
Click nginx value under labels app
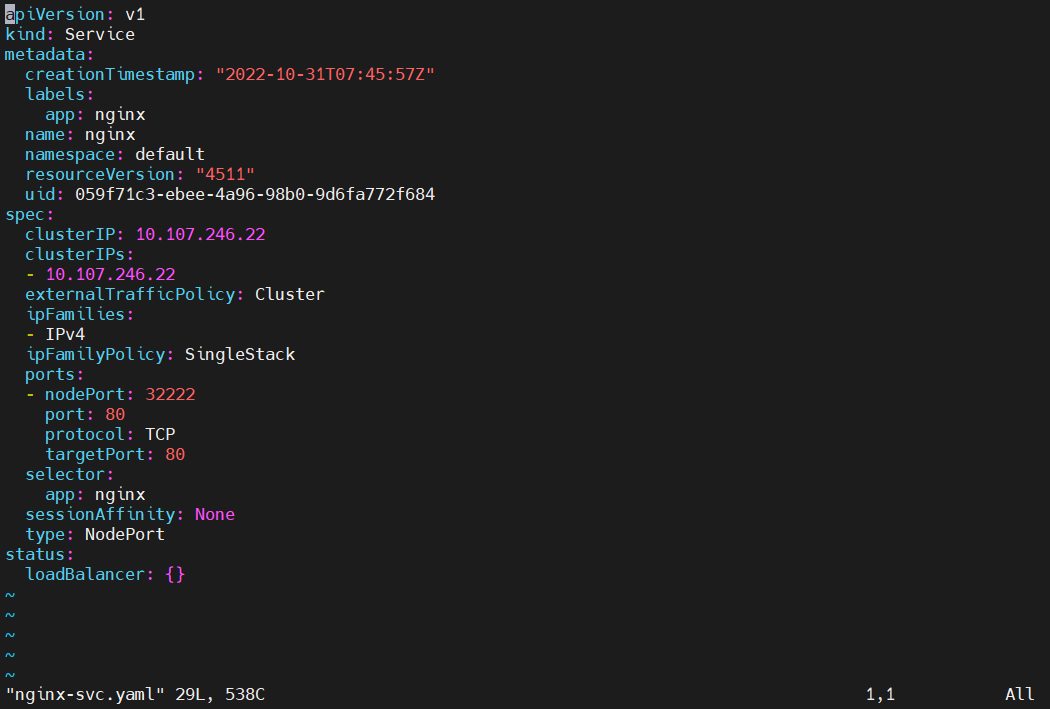pyautogui.click(x=120, y=114)
